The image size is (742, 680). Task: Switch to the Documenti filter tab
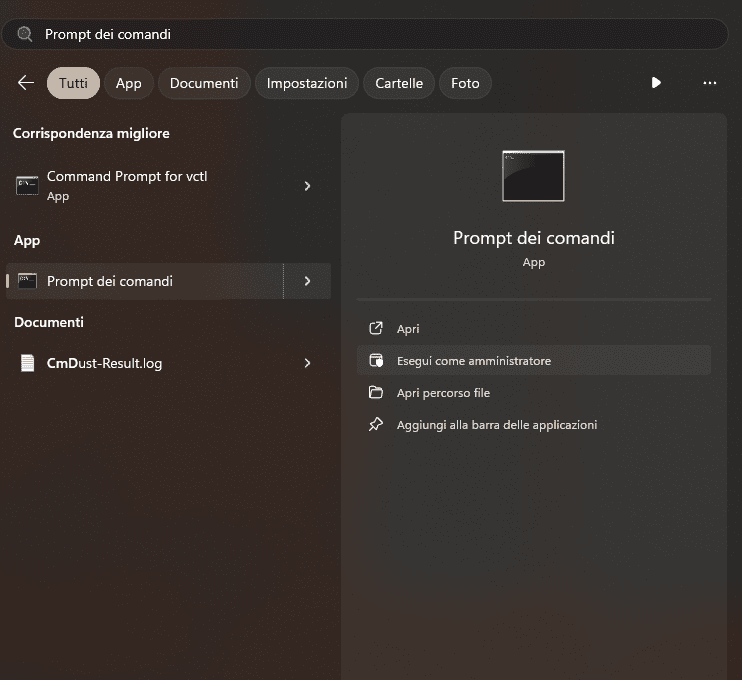tap(204, 83)
